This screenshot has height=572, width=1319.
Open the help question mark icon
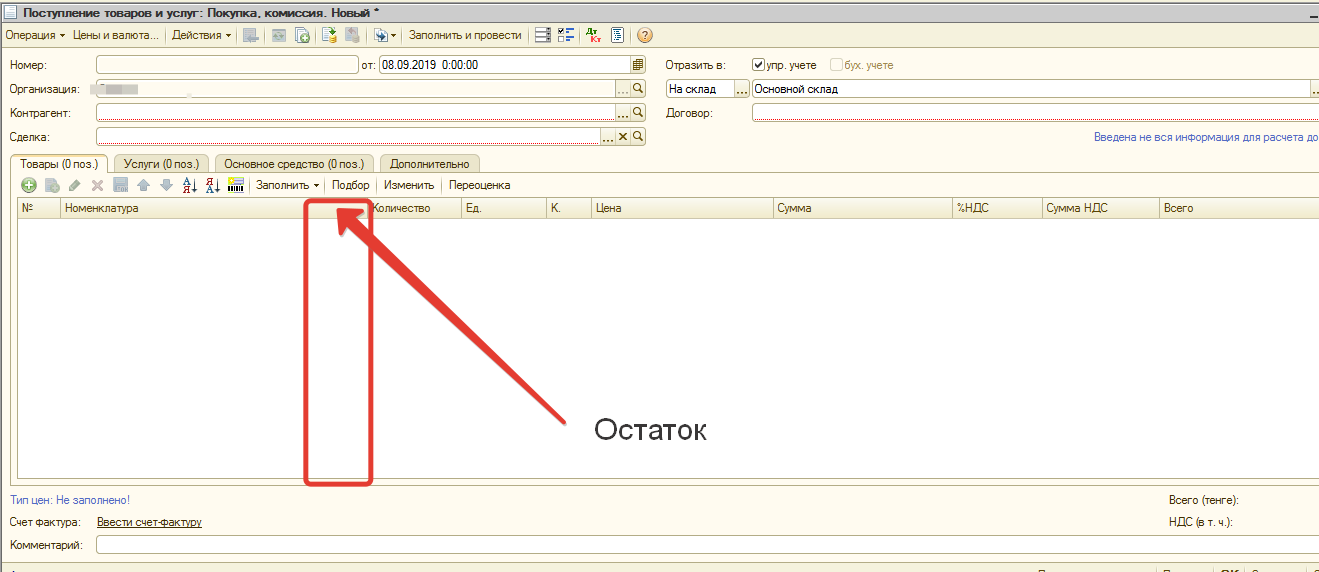point(644,36)
